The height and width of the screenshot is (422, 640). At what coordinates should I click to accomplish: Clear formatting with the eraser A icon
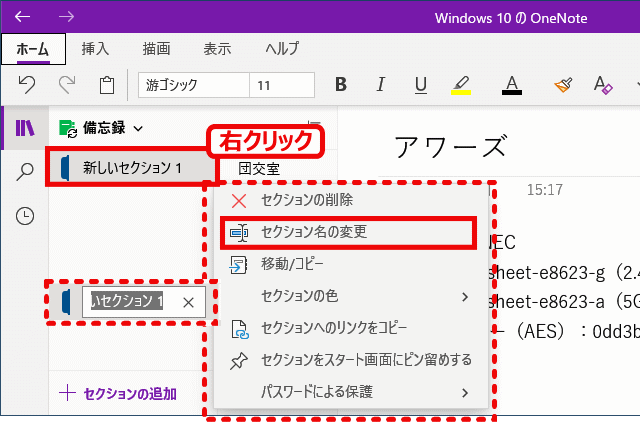click(603, 85)
